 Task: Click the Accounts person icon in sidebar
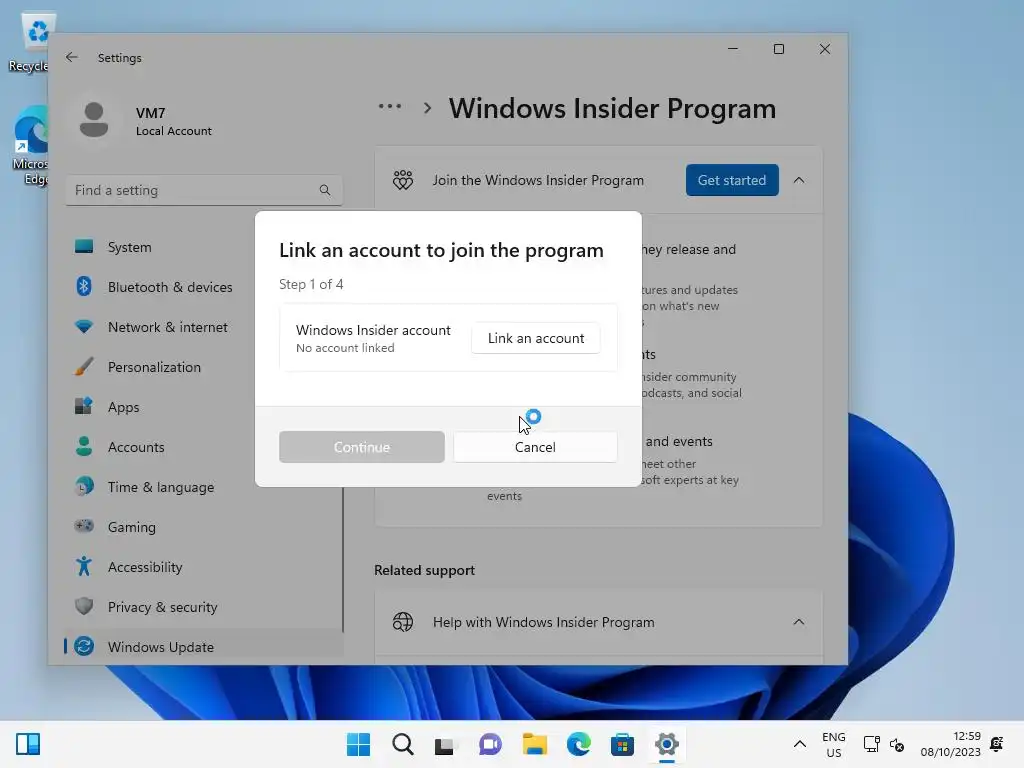(x=84, y=446)
